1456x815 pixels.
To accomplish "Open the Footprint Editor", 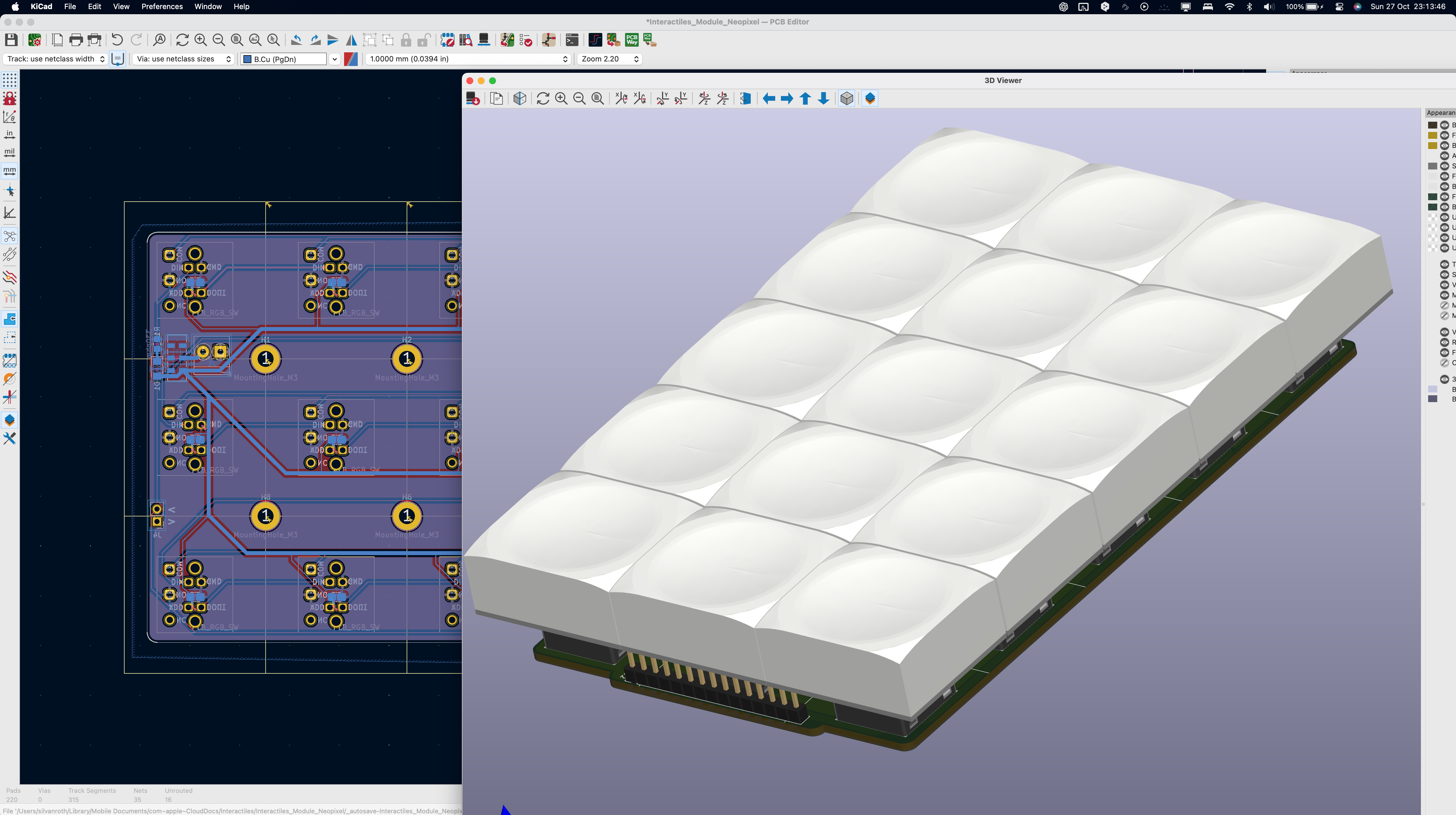I will [447, 40].
